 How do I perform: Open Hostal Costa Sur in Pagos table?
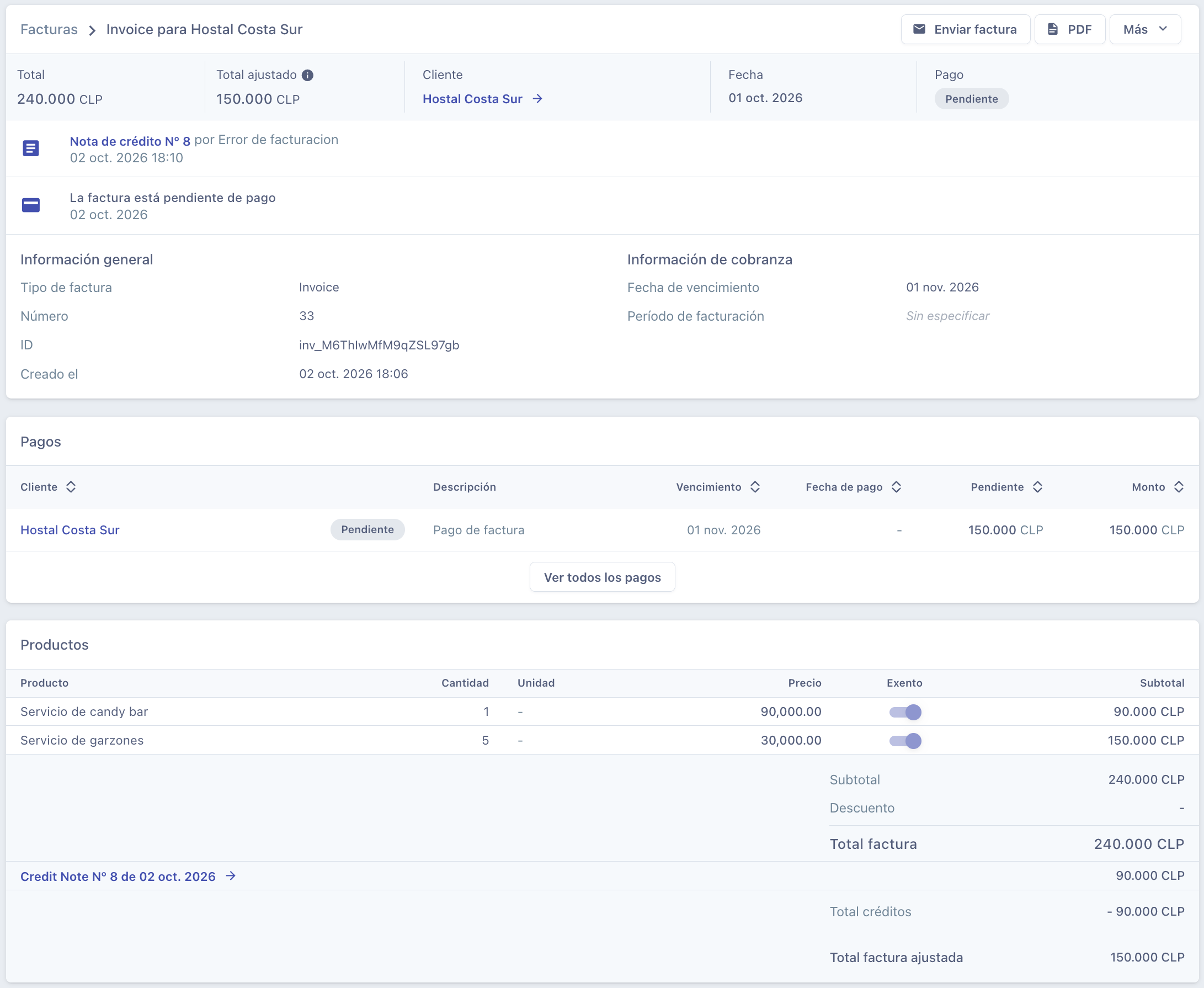click(70, 530)
